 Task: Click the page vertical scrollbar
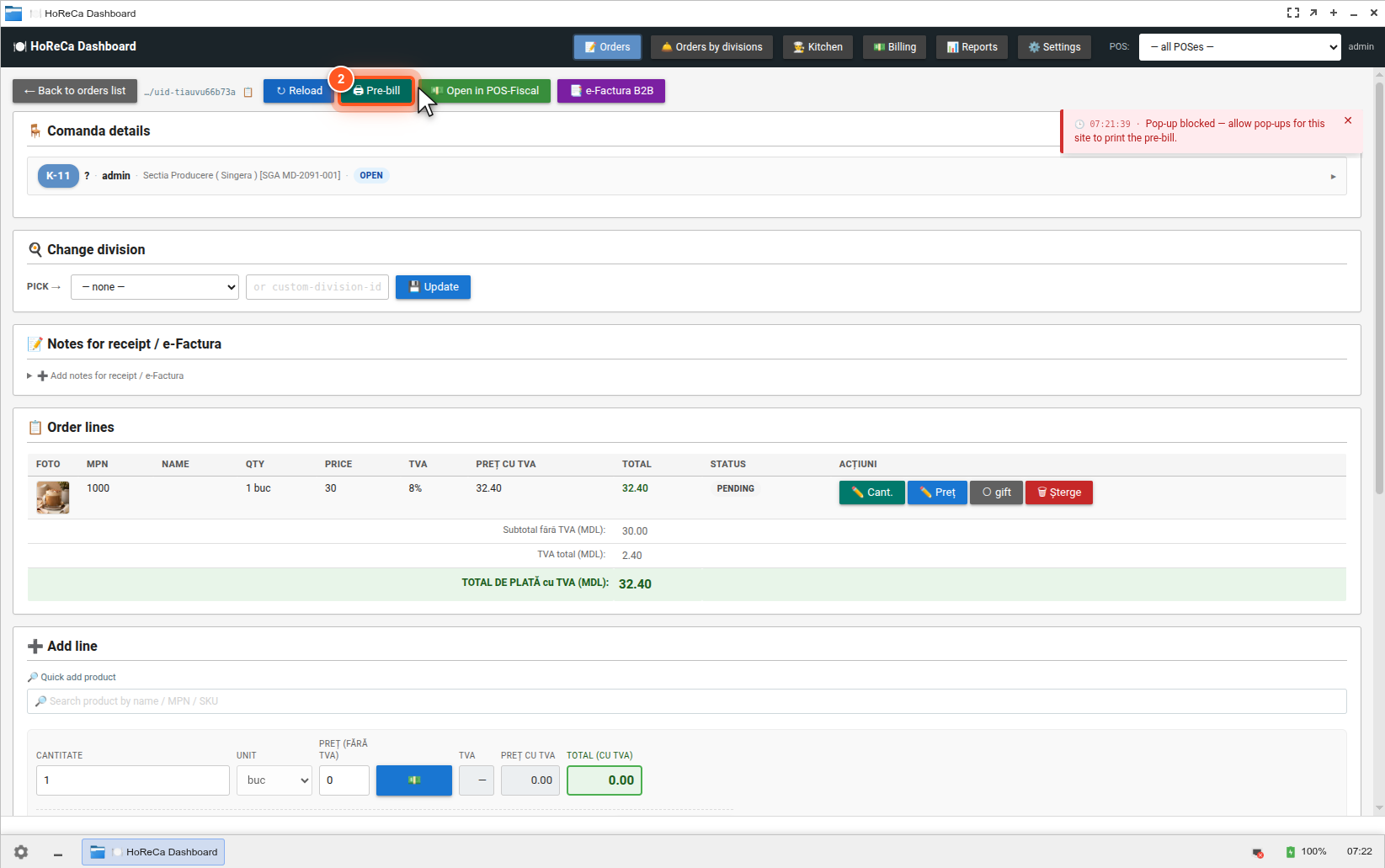[1379, 286]
